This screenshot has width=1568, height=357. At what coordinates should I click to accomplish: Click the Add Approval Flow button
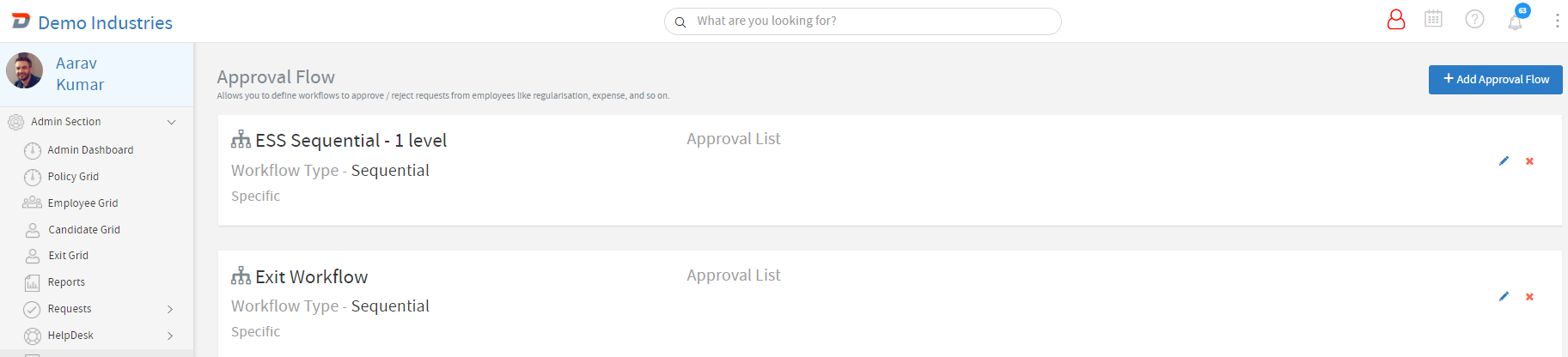(1495, 79)
